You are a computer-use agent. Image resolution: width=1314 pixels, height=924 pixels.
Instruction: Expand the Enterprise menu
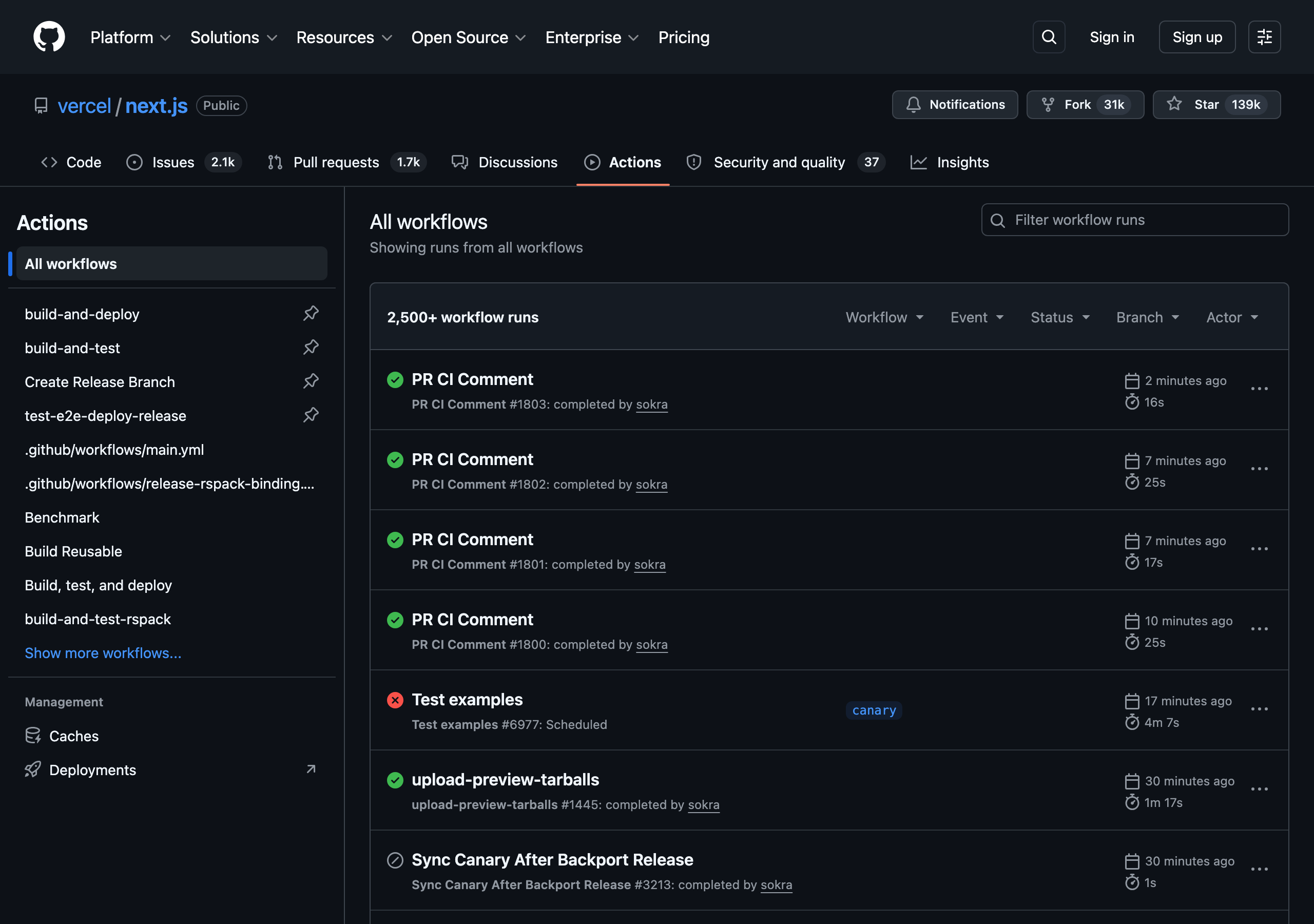[x=592, y=38]
